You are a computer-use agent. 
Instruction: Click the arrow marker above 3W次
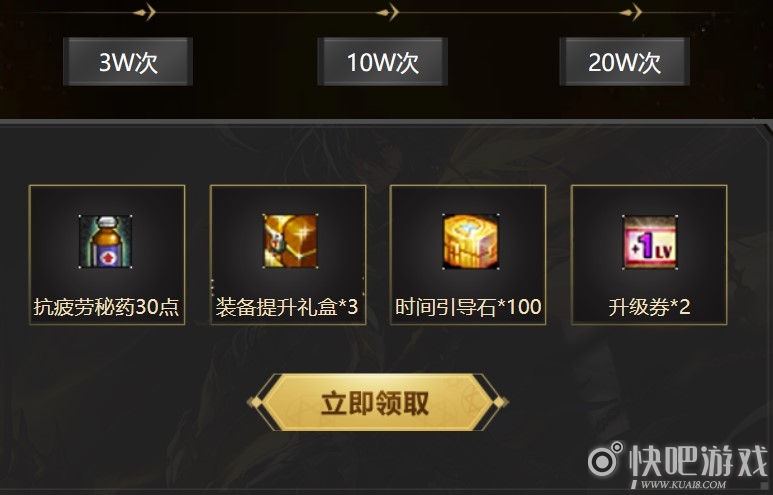tap(145, 12)
